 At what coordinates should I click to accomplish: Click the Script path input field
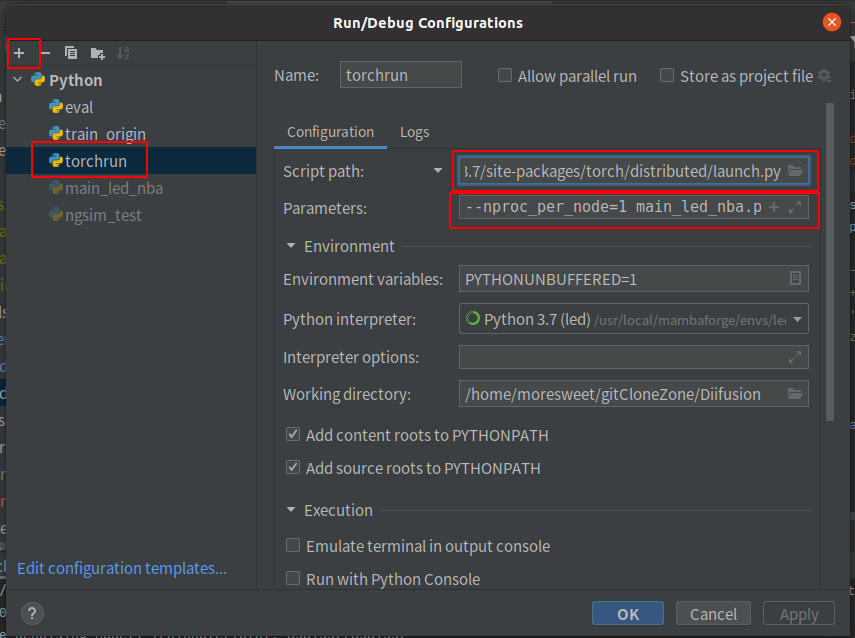tap(634, 171)
